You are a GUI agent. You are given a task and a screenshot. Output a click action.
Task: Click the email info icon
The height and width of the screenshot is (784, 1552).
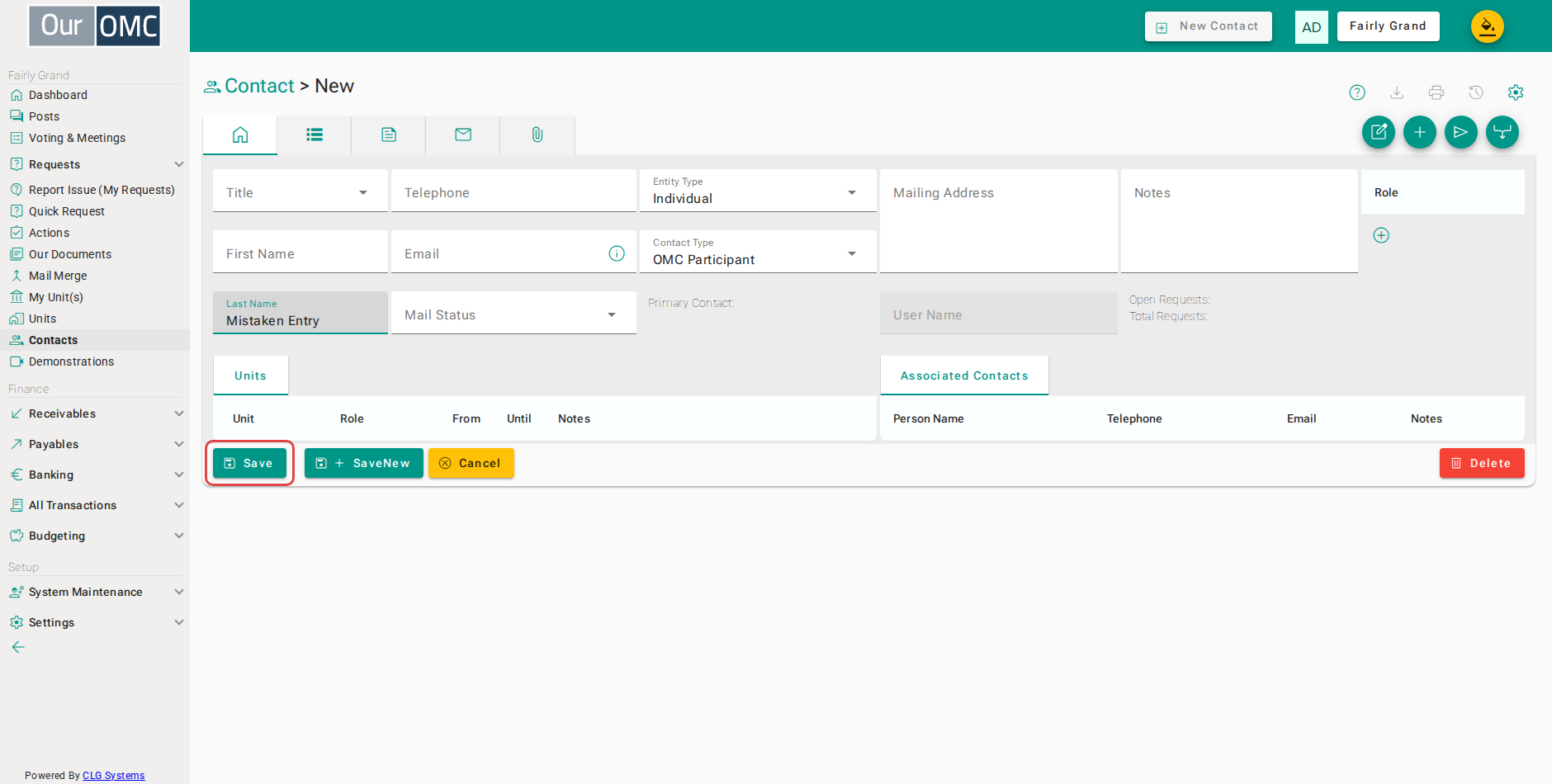(x=617, y=253)
